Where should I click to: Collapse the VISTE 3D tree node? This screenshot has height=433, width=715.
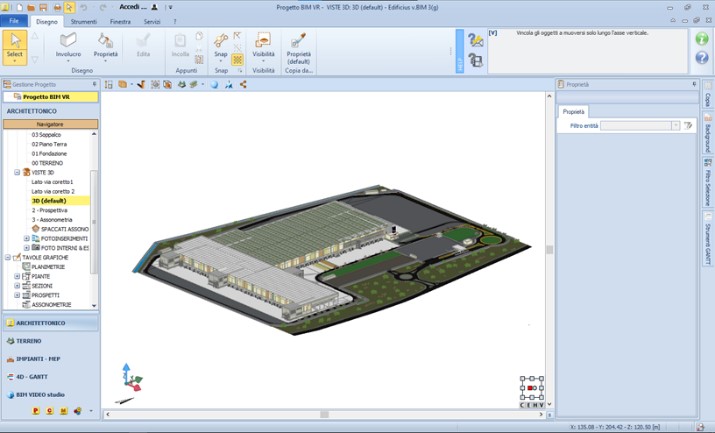18,172
